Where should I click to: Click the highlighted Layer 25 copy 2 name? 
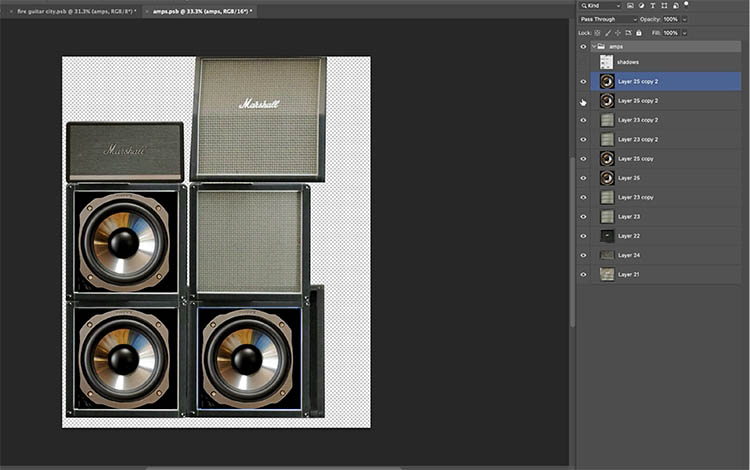pos(638,82)
